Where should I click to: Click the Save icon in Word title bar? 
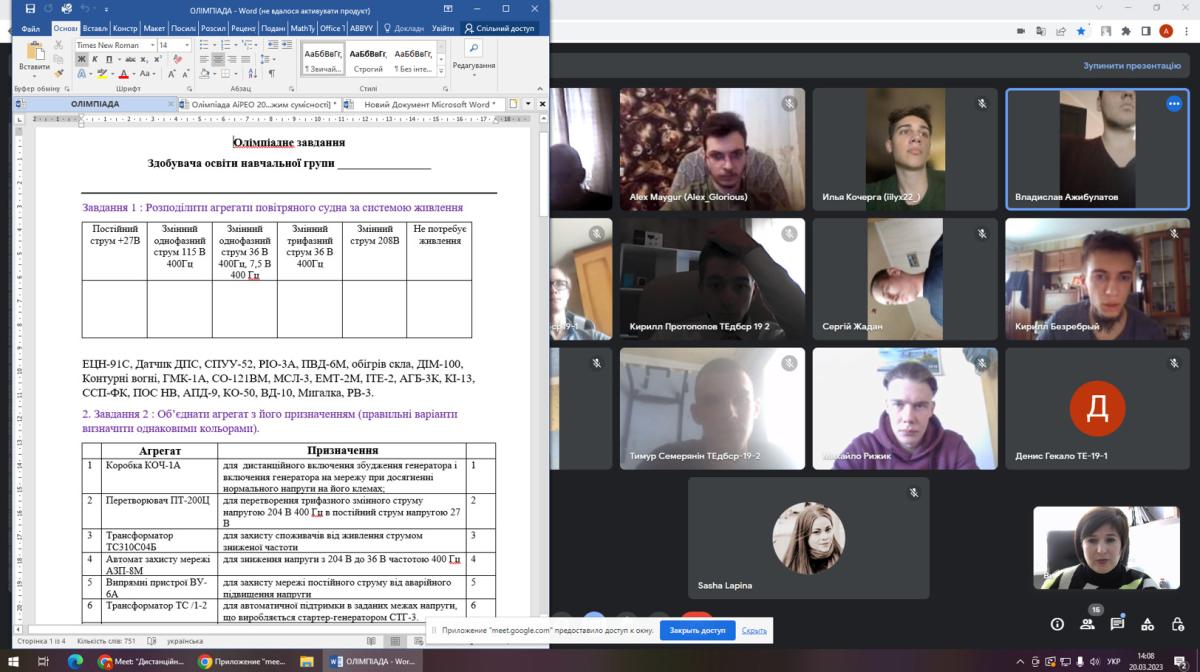pyautogui.click(x=30, y=9)
